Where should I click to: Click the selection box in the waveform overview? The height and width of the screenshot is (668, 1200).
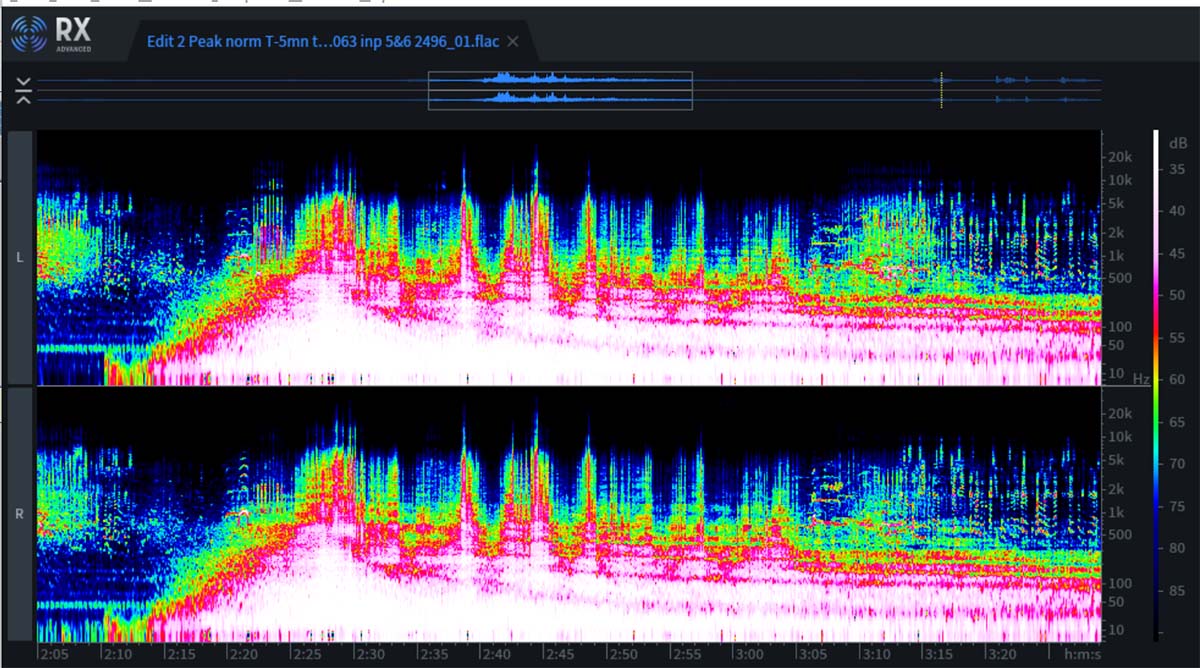click(x=560, y=90)
